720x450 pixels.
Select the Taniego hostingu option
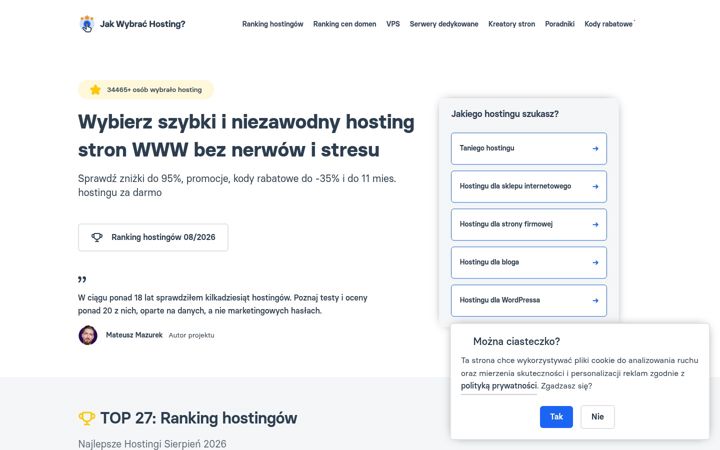[x=529, y=148]
